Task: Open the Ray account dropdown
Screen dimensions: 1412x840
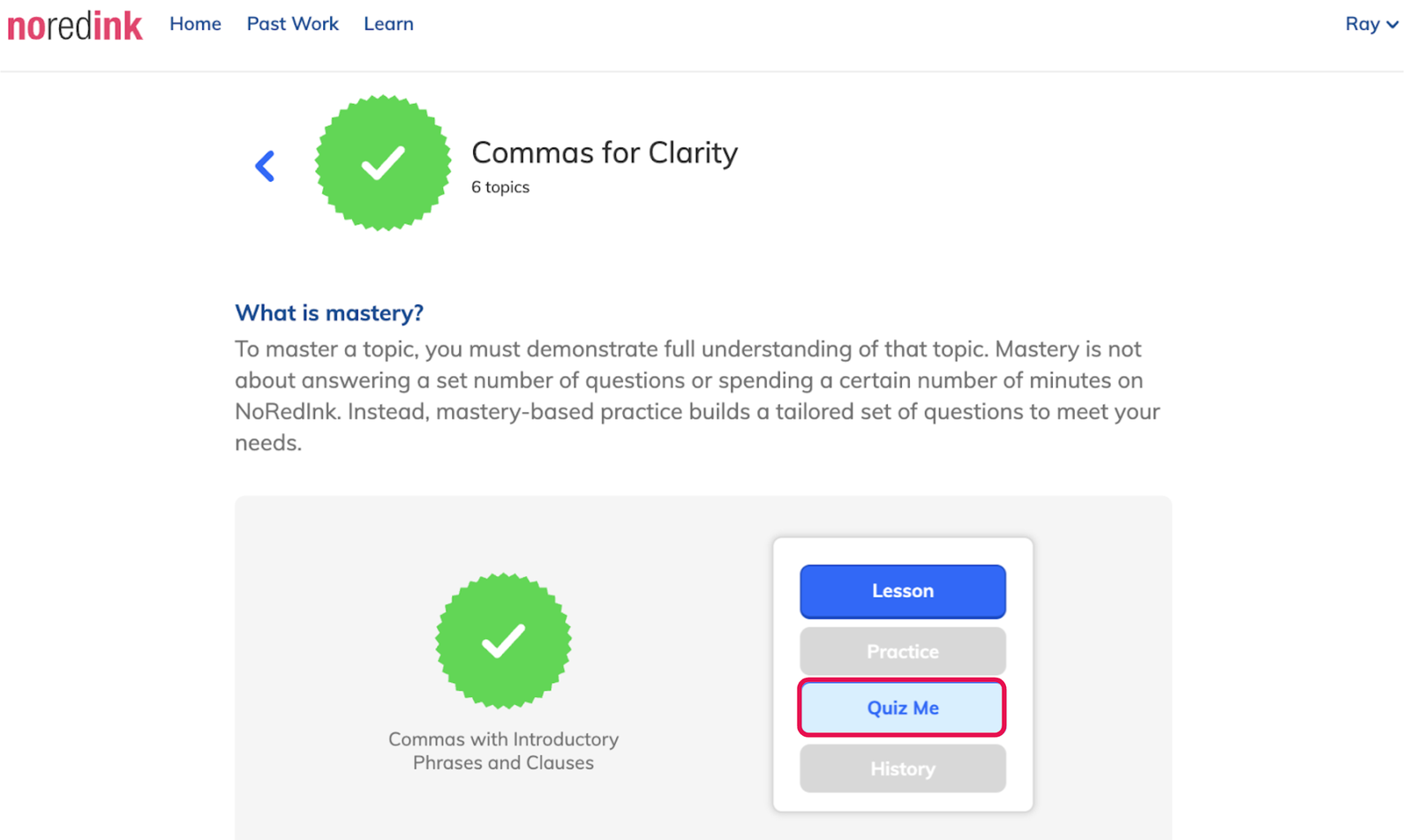Action: [1371, 24]
